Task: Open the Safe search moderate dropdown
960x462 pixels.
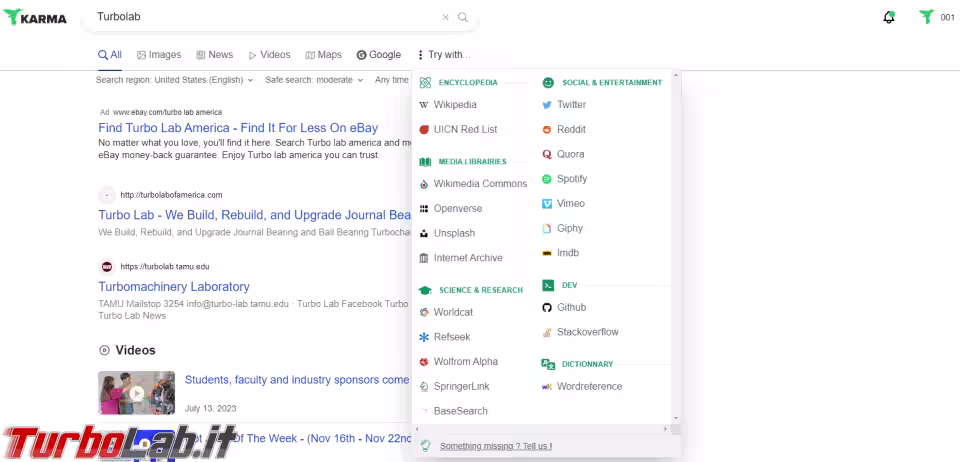Action: pyautogui.click(x=314, y=80)
